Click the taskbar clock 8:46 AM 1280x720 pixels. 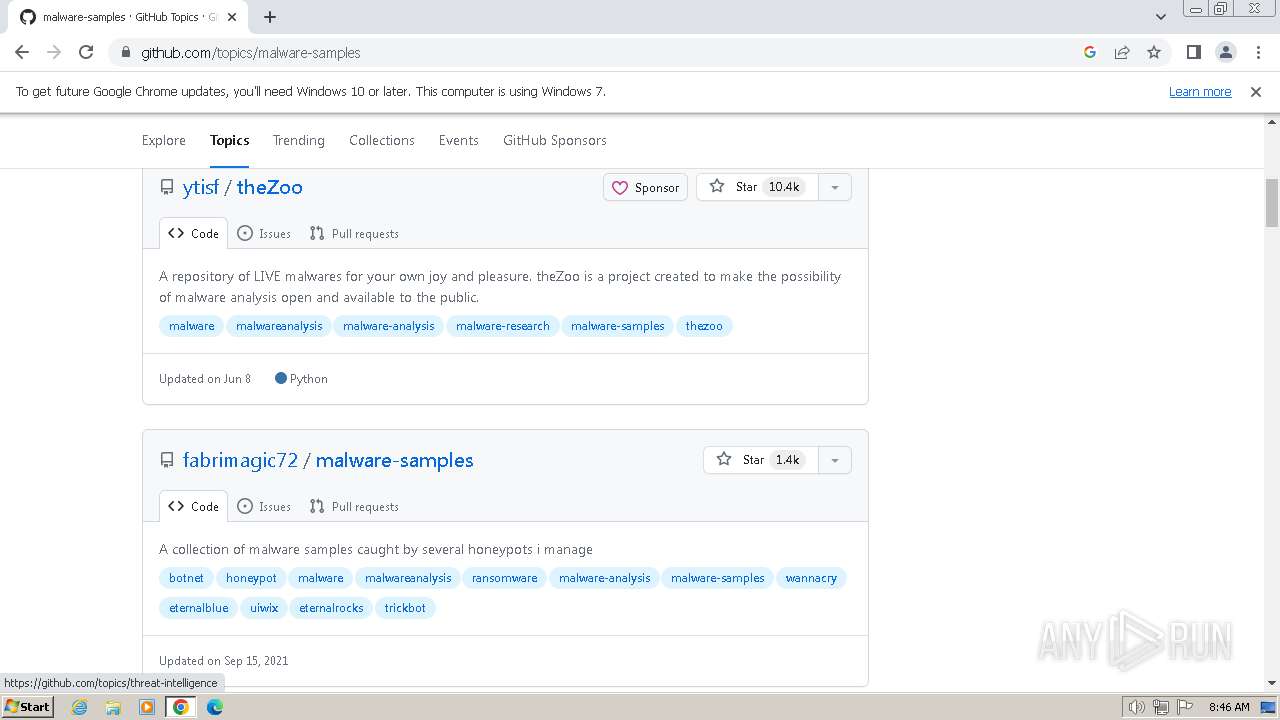pyautogui.click(x=1229, y=707)
